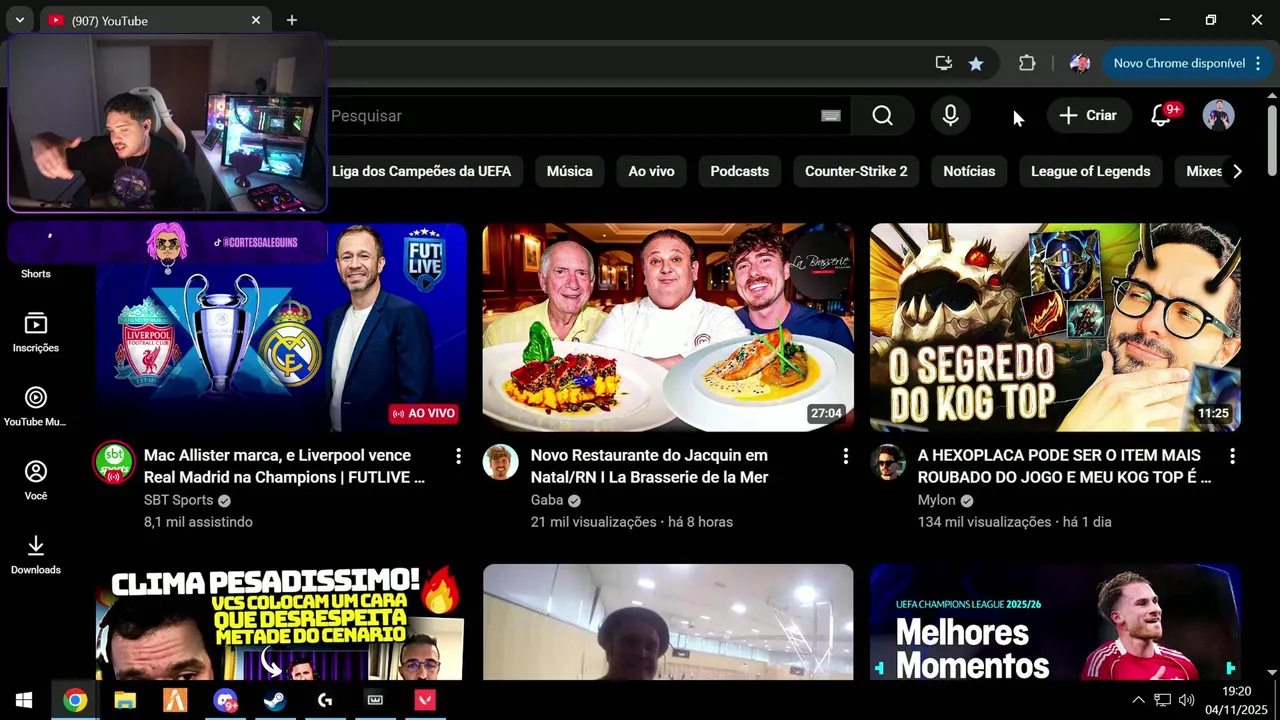Open SBT Sports channel avatar
1280x720 pixels.
113,462
